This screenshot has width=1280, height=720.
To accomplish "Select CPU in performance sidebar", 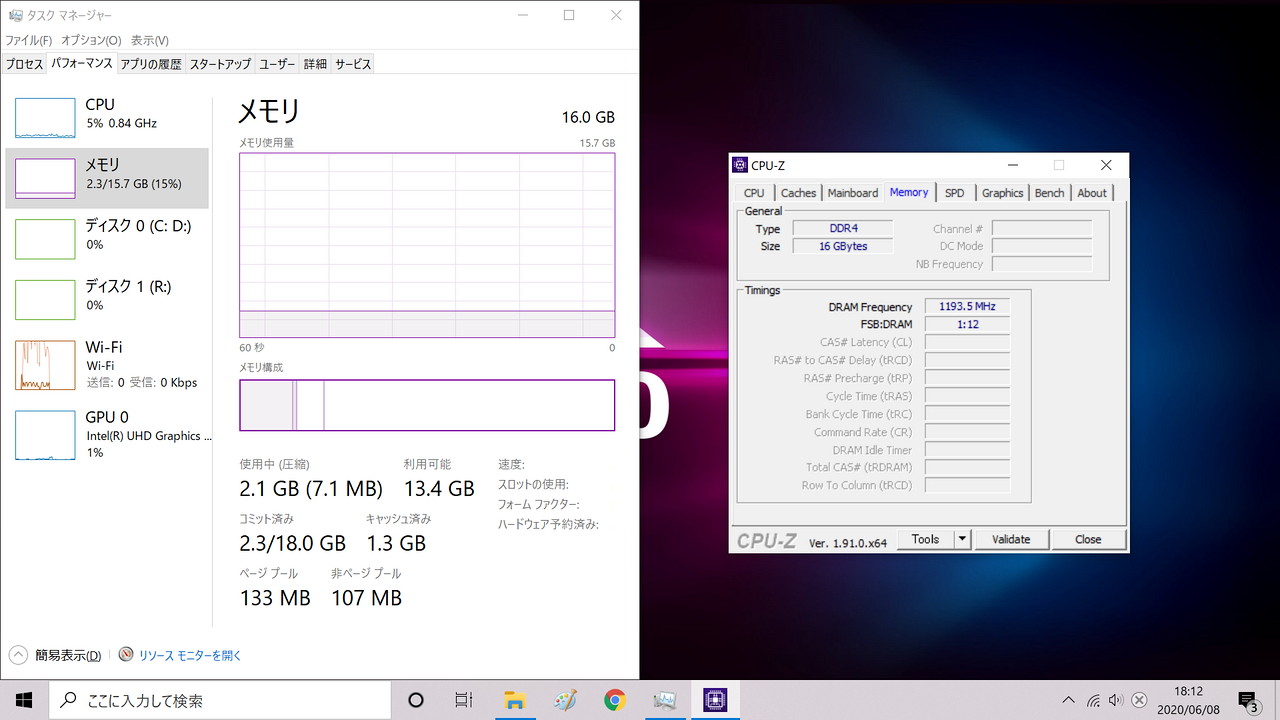I will tap(107, 117).
